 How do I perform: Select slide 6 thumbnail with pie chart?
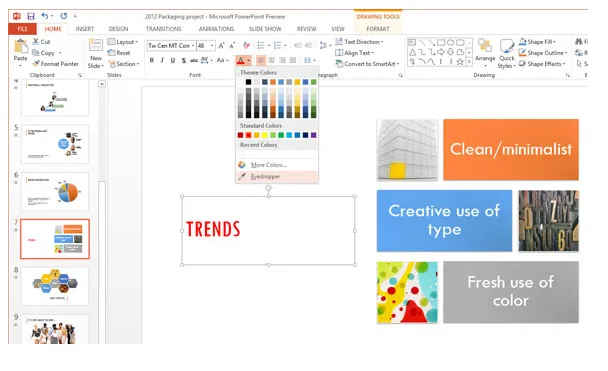click(x=55, y=192)
